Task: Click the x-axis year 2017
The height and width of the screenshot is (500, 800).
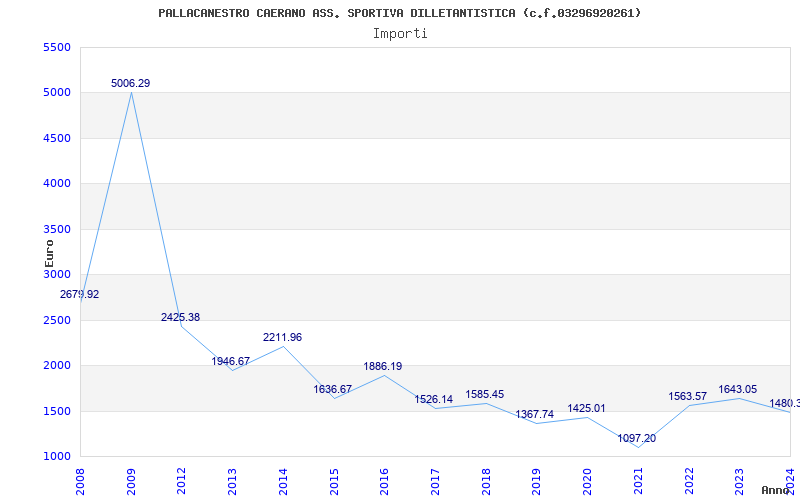Action: pos(435,482)
